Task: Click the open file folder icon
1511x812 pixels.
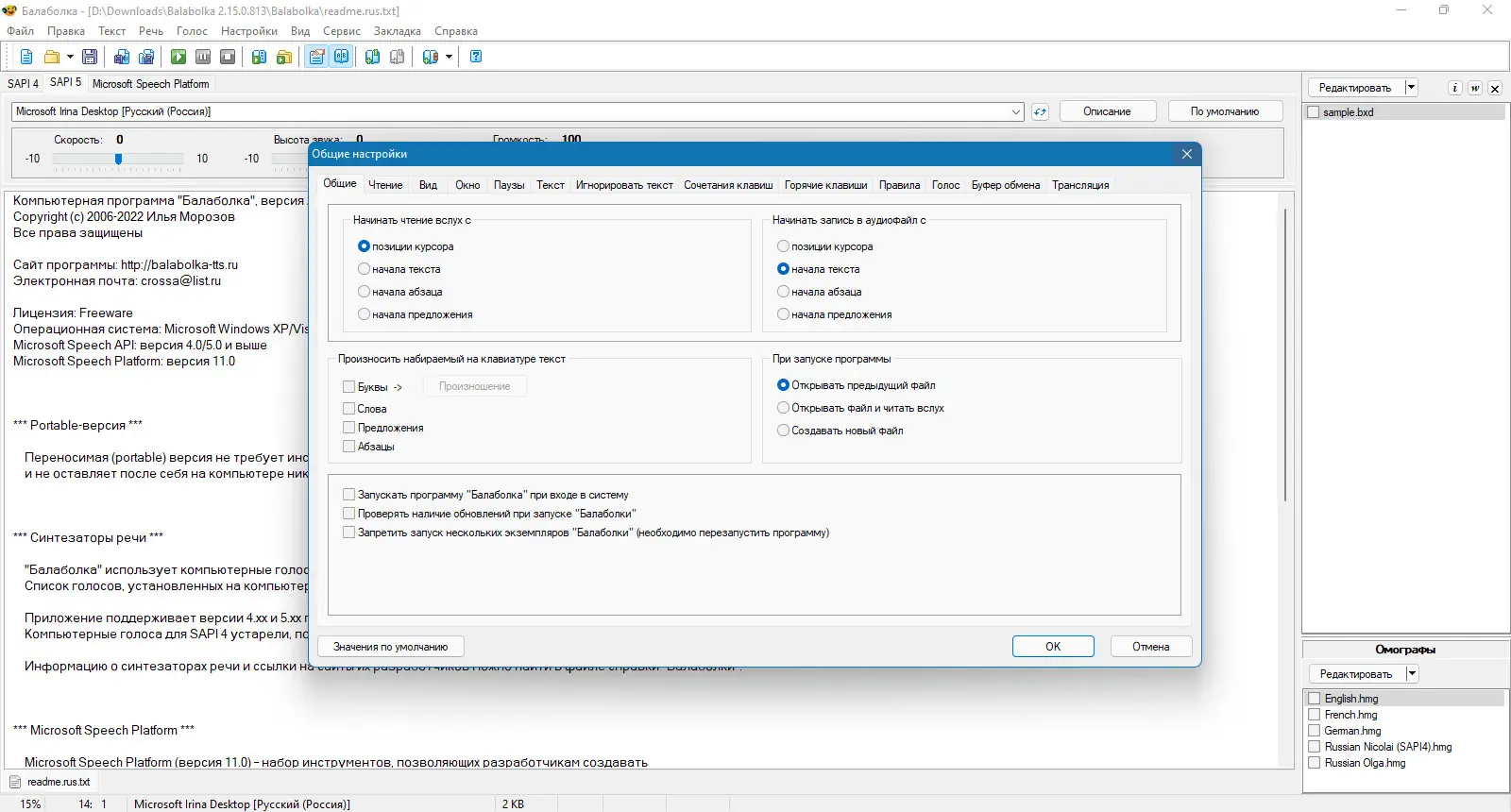Action: point(52,57)
